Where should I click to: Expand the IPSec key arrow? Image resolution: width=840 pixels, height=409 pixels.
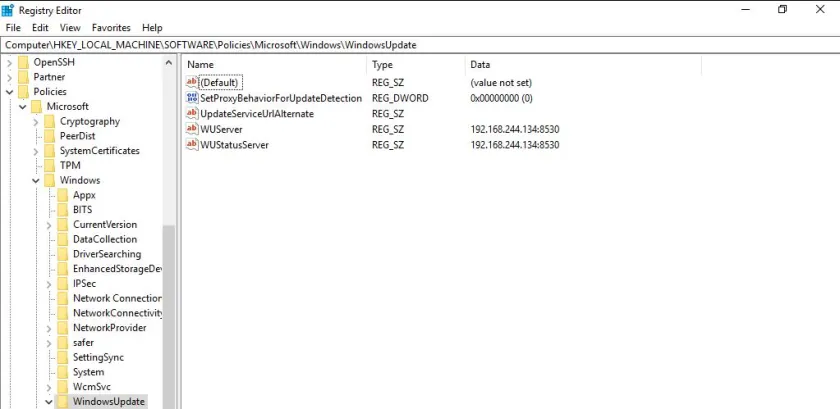pos(49,284)
